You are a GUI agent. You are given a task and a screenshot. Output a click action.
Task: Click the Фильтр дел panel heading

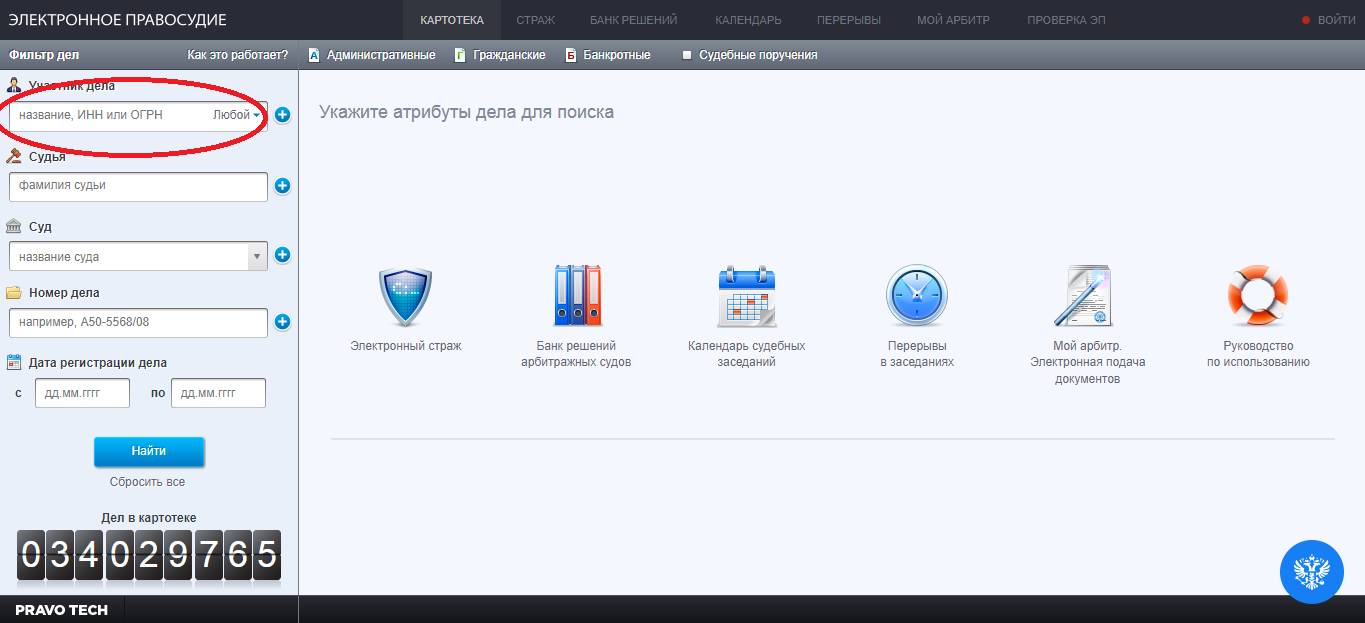pos(44,55)
